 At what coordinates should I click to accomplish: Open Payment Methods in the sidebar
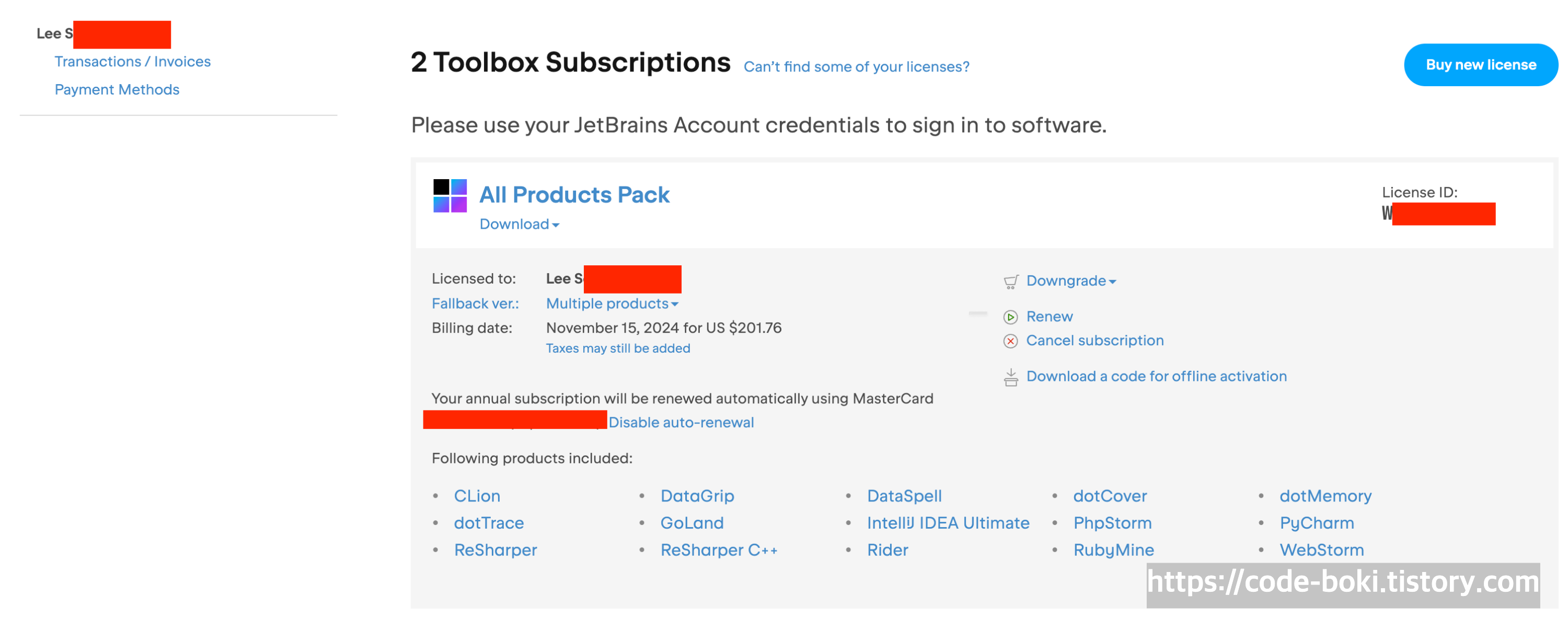(117, 89)
